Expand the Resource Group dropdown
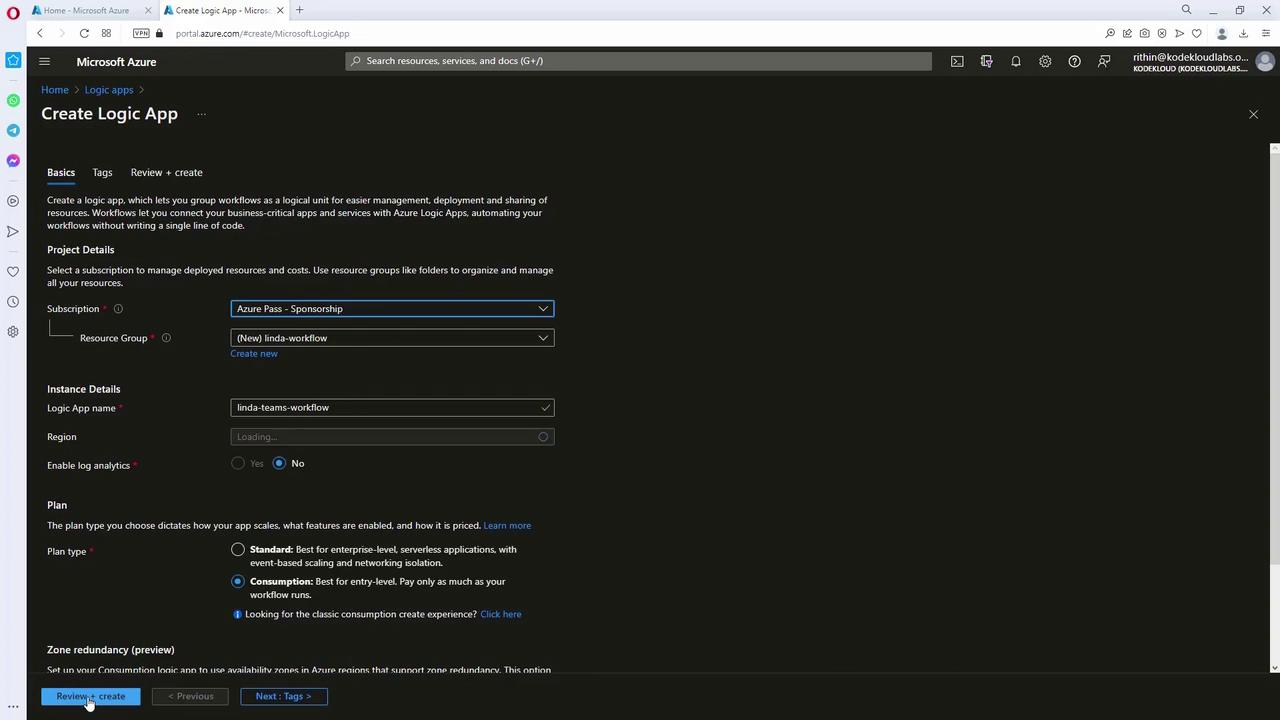Viewport: 1280px width, 720px height. point(392,338)
